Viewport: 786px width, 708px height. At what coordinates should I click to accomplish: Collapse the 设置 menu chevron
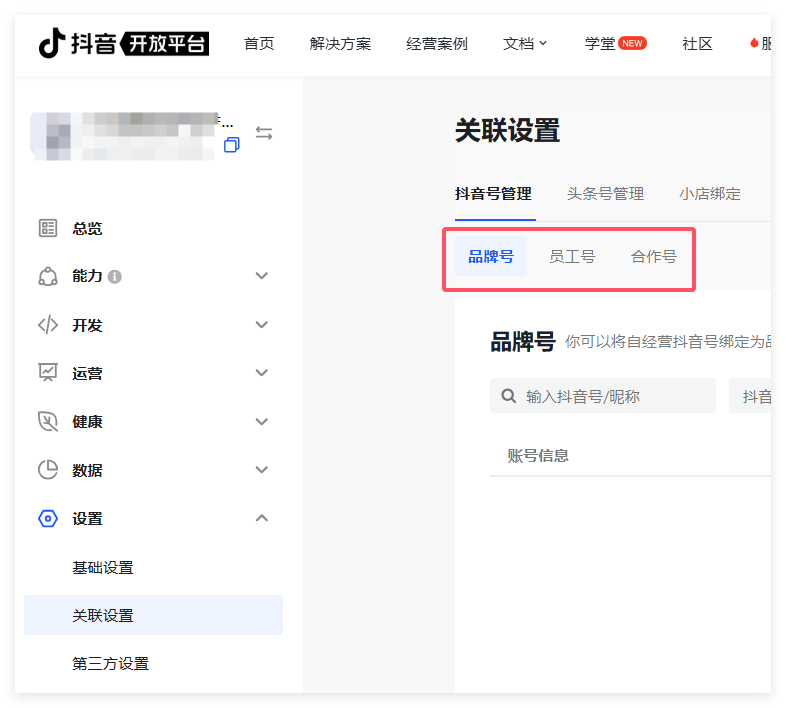coord(262,518)
